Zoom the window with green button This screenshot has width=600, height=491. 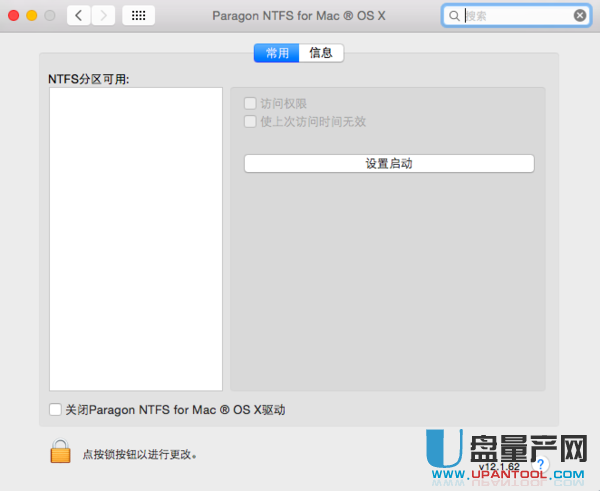[x=50, y=16]
